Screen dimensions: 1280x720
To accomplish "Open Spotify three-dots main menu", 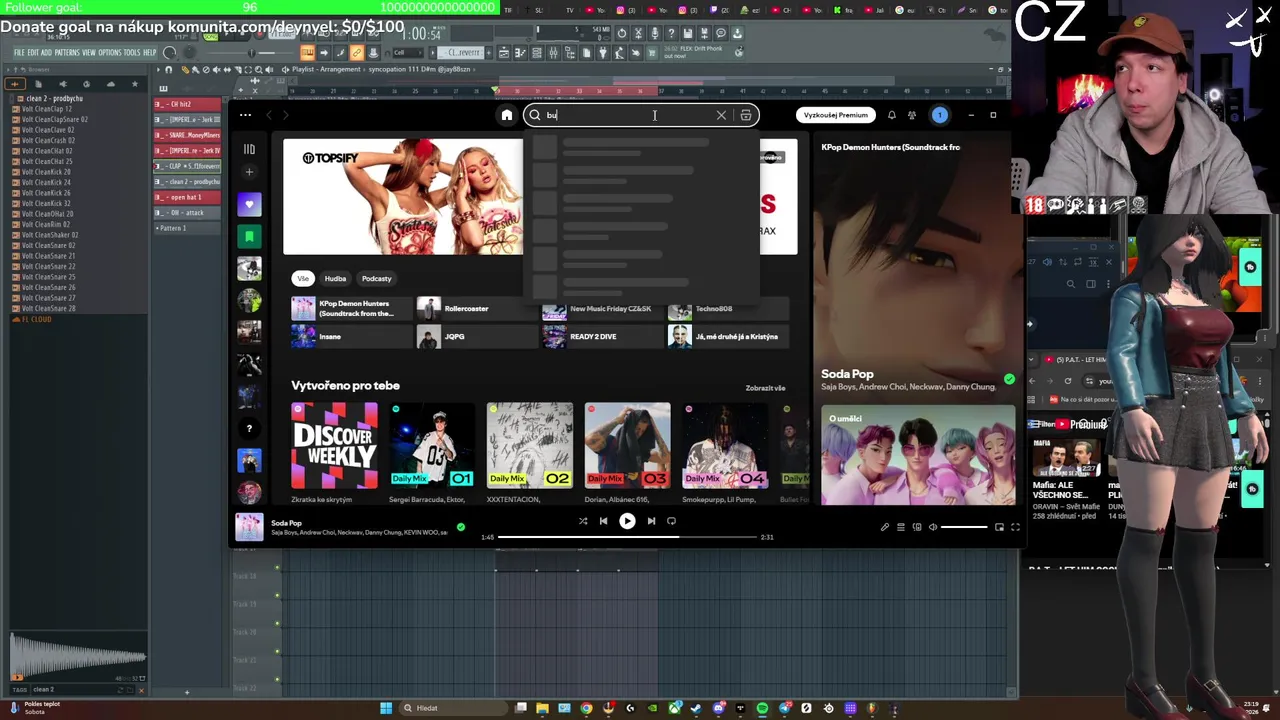I will point(245,115).
